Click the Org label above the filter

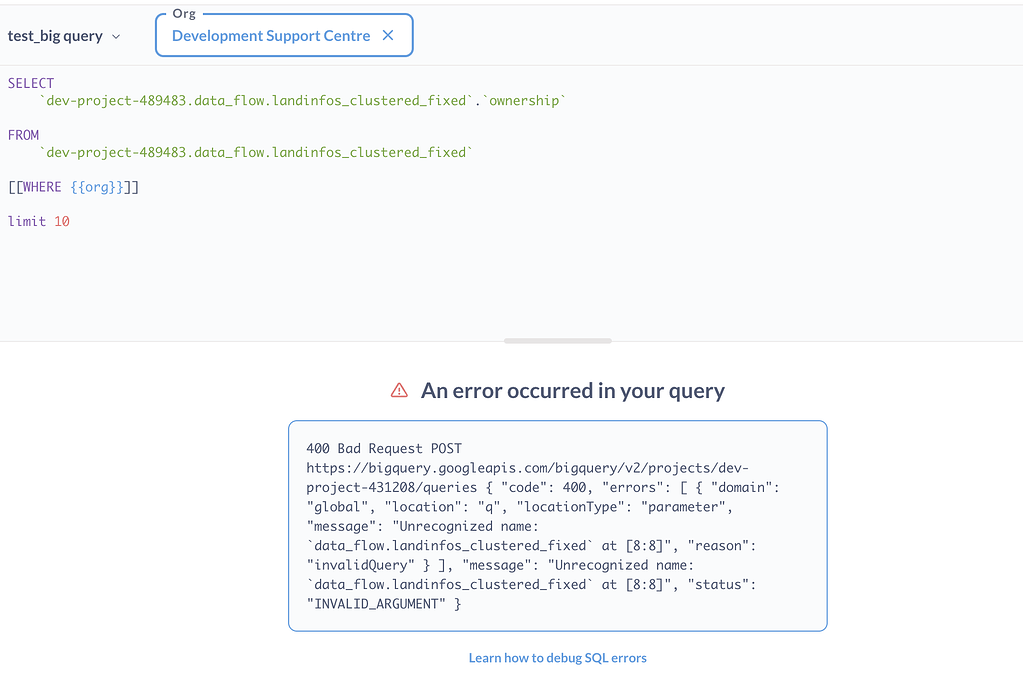pos(184,14)
